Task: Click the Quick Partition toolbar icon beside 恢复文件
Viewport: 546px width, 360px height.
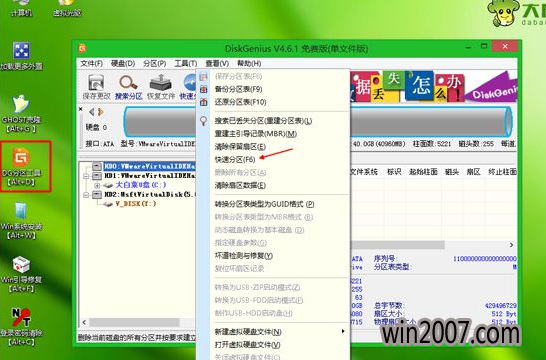Action: coord(188,87)
